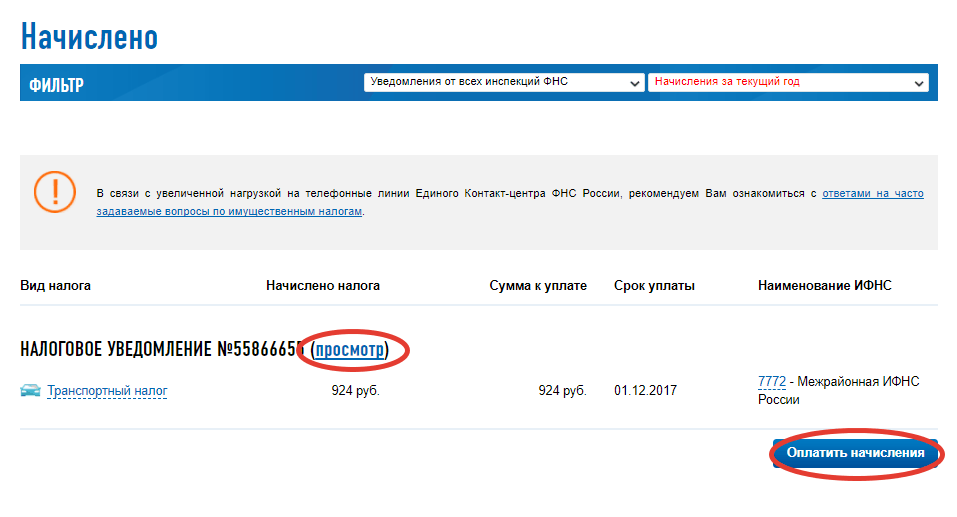The image size is (957, 517).
Task: Click the 924 руб. value under Начислено налога
Action: coord(355,391)
